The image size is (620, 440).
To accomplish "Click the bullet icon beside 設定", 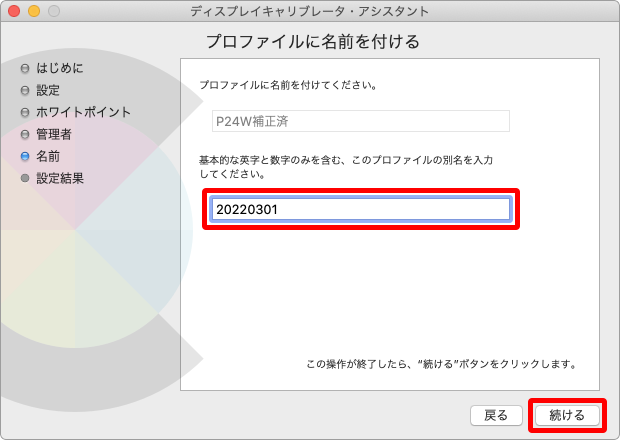I will pyautogui.click(x=25, y=90).
